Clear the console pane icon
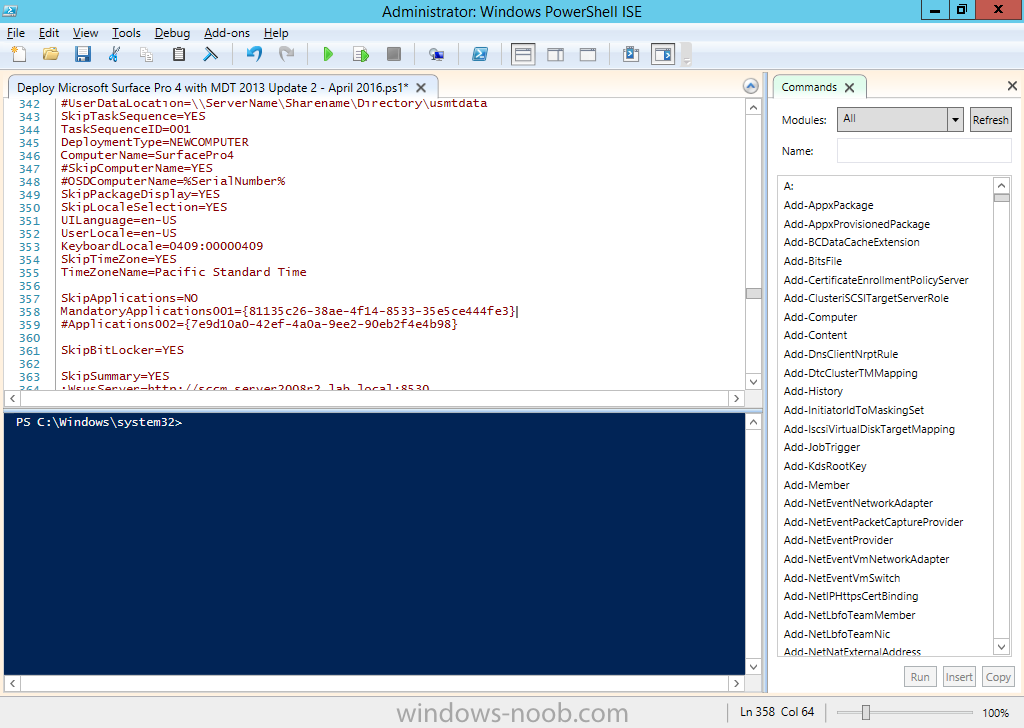1024x728 pixels. point(210,54)
